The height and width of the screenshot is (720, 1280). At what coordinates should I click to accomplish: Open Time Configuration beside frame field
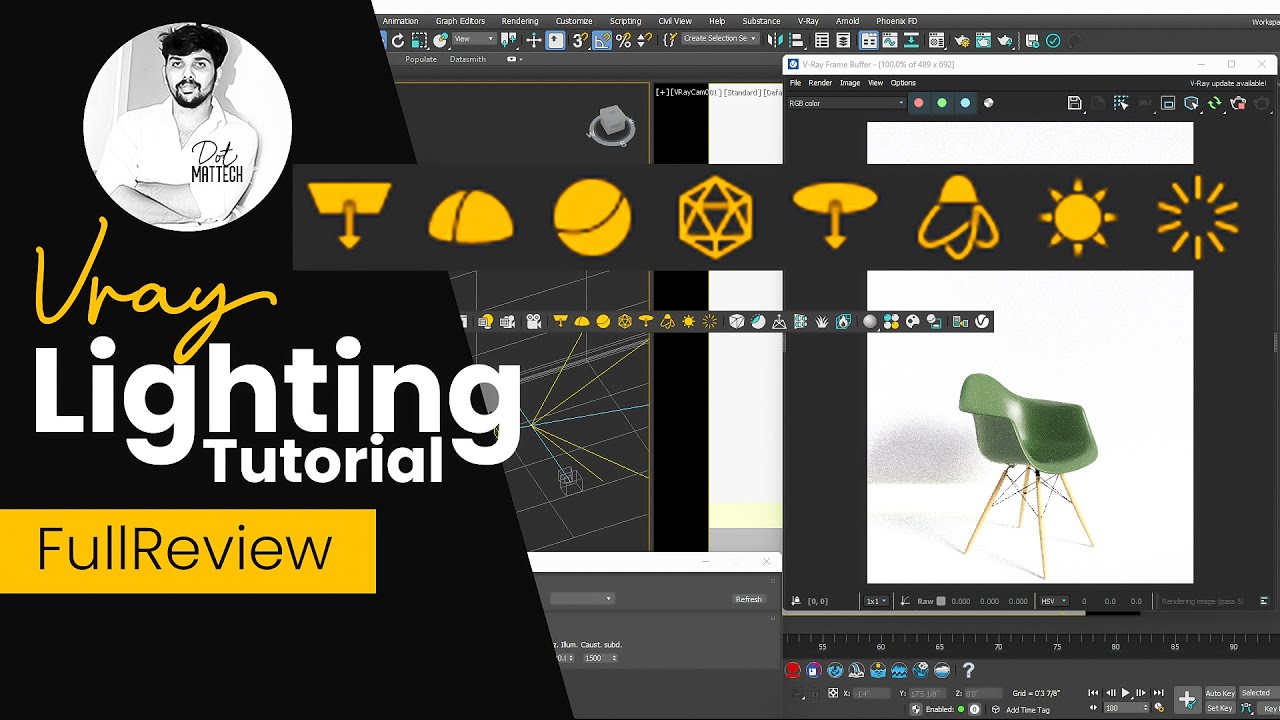(1158, 707)
